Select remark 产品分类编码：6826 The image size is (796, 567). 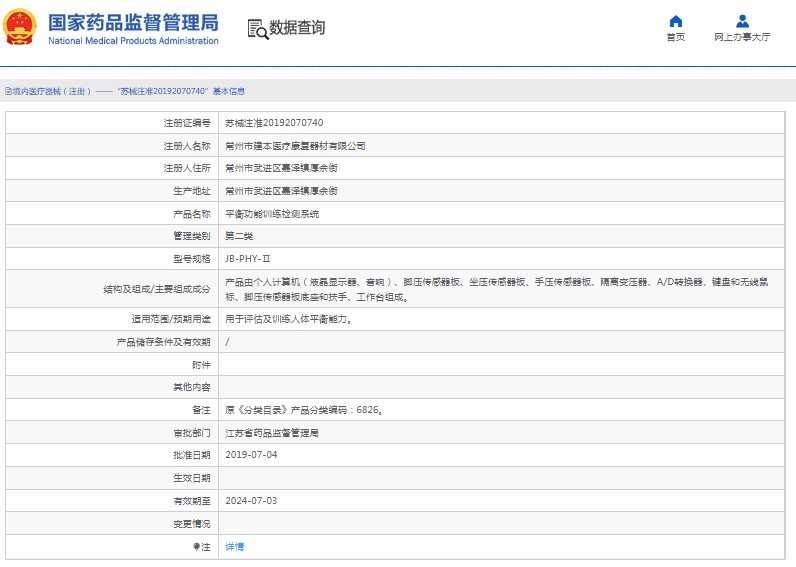point(337,410)
